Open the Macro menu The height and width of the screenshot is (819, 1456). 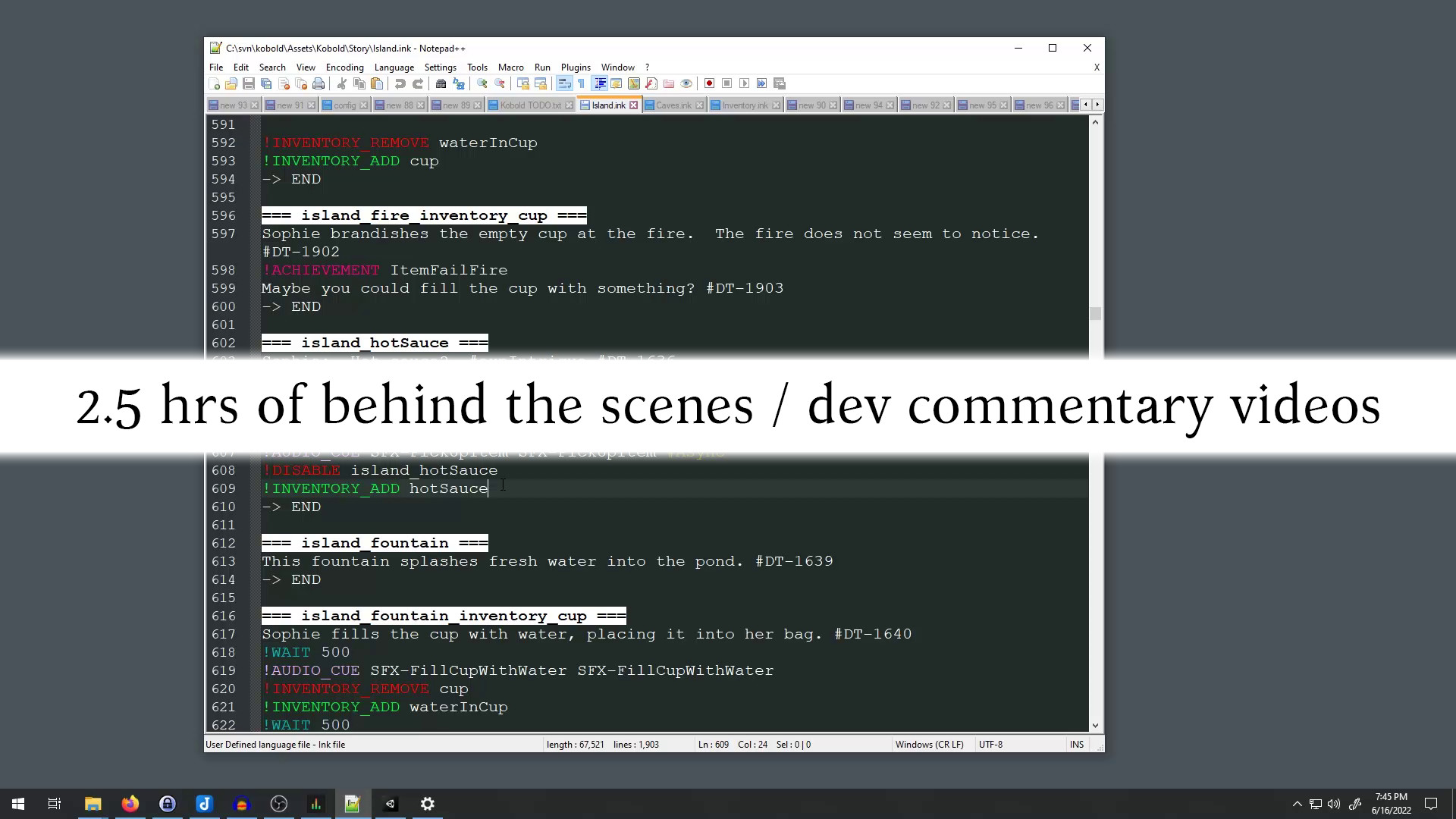click(511, 67)
